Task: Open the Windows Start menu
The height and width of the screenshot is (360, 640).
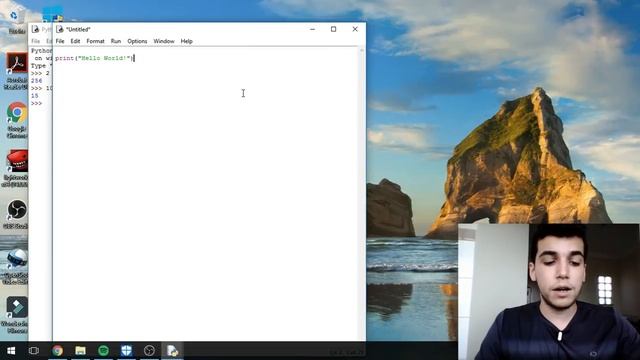Action: click(x=11, y=351)
